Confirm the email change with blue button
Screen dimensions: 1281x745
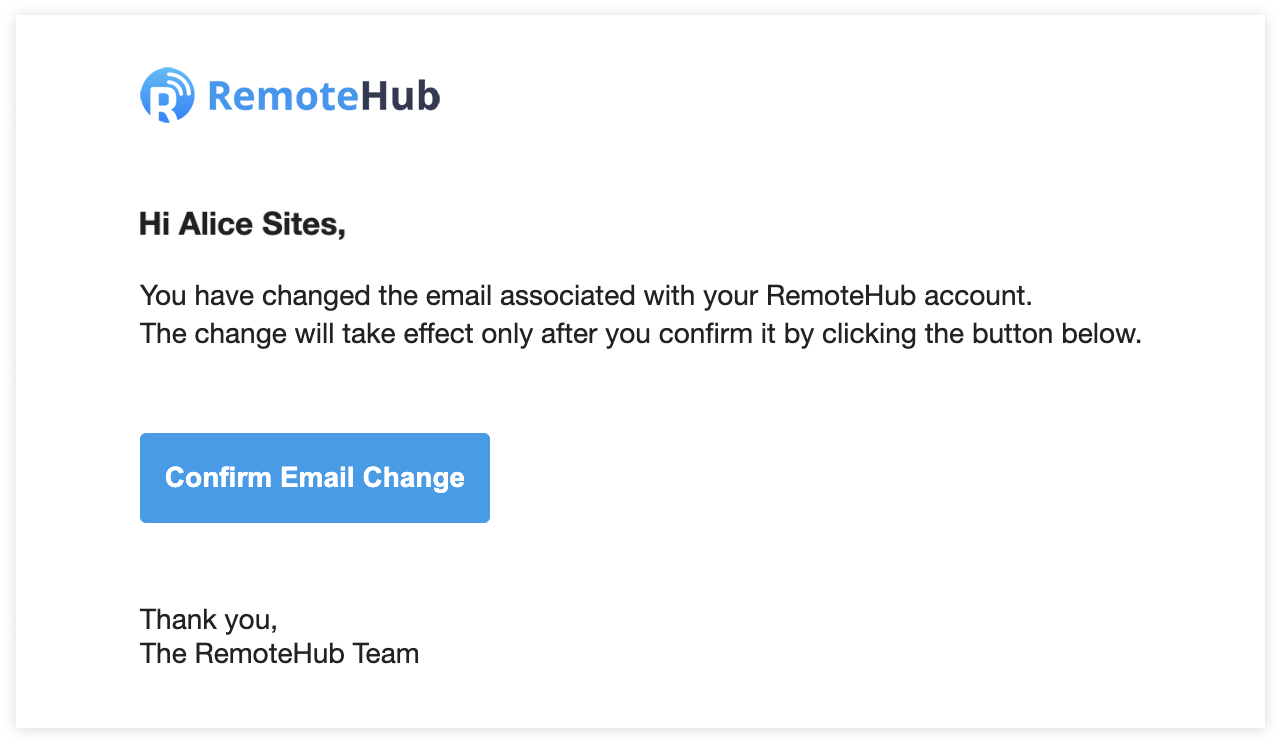pos(315,478)
